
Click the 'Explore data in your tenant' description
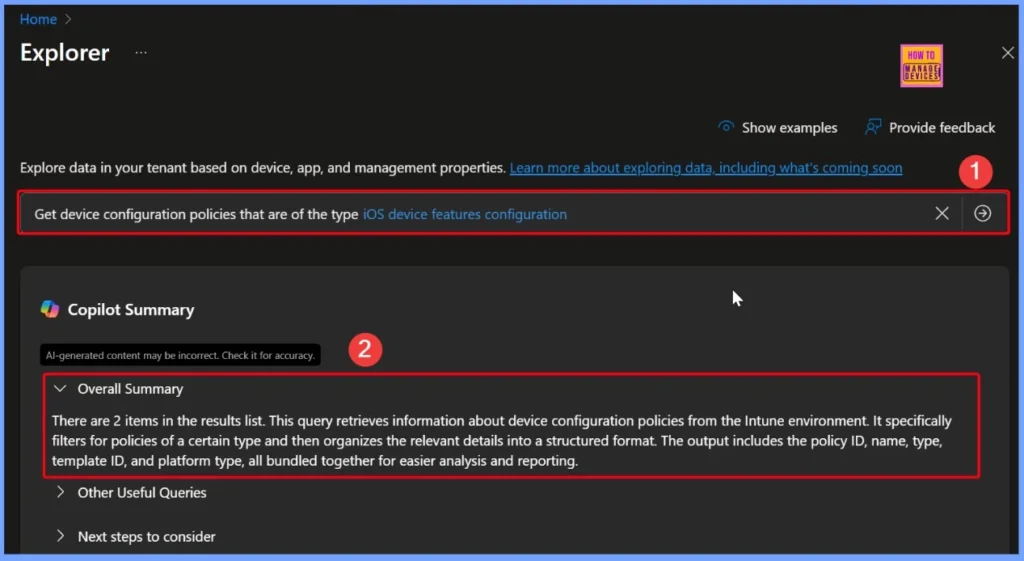point(263,168)
